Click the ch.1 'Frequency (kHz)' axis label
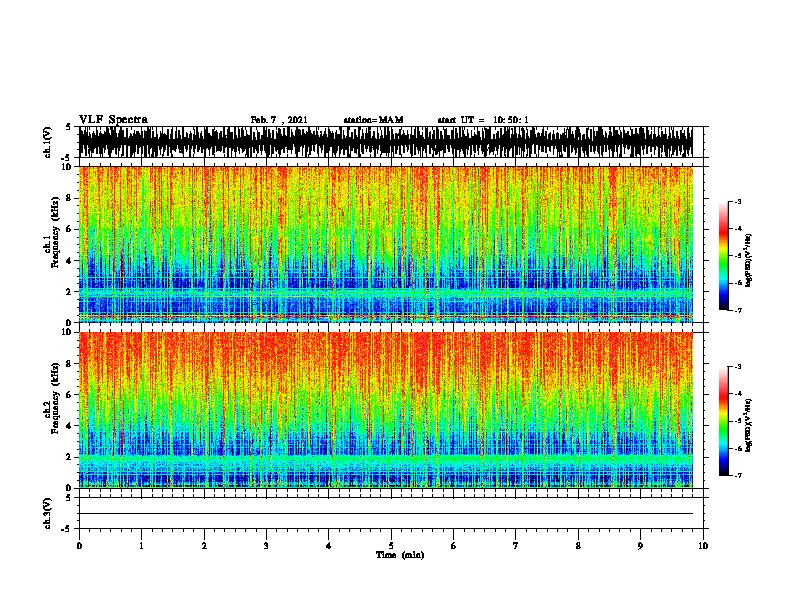 coord(55,232)
